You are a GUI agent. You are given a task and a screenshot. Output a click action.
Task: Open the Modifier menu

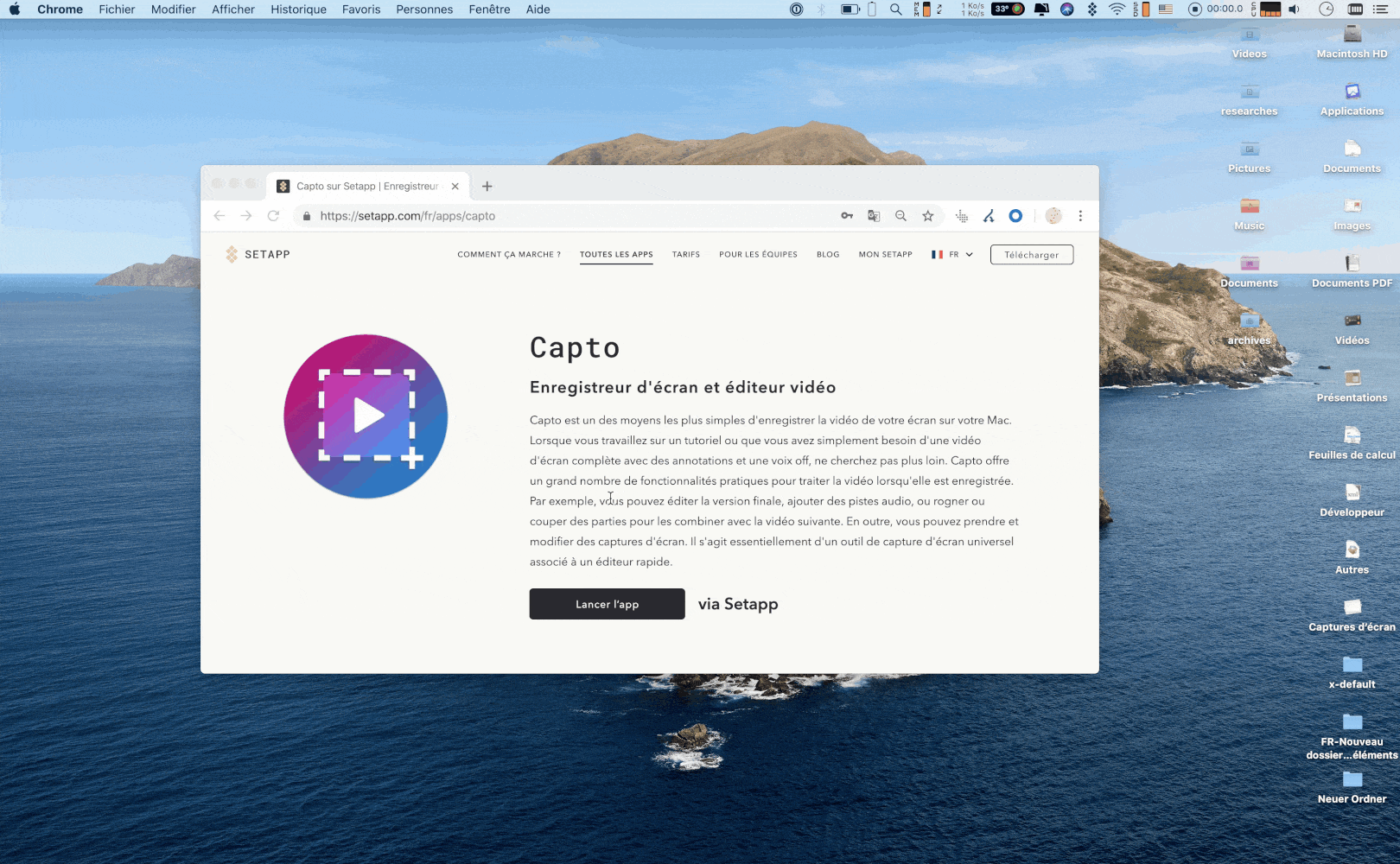[x=174, y=10]
